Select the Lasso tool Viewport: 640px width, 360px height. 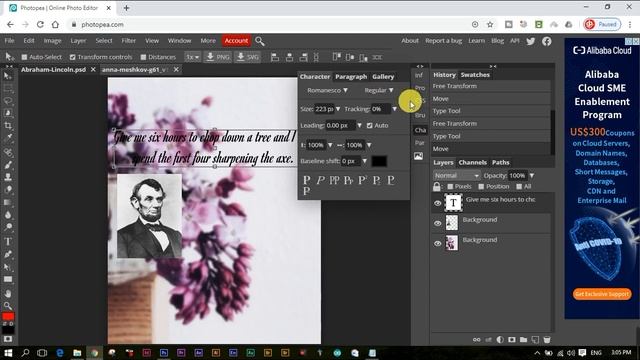click(x=8, y=100)
